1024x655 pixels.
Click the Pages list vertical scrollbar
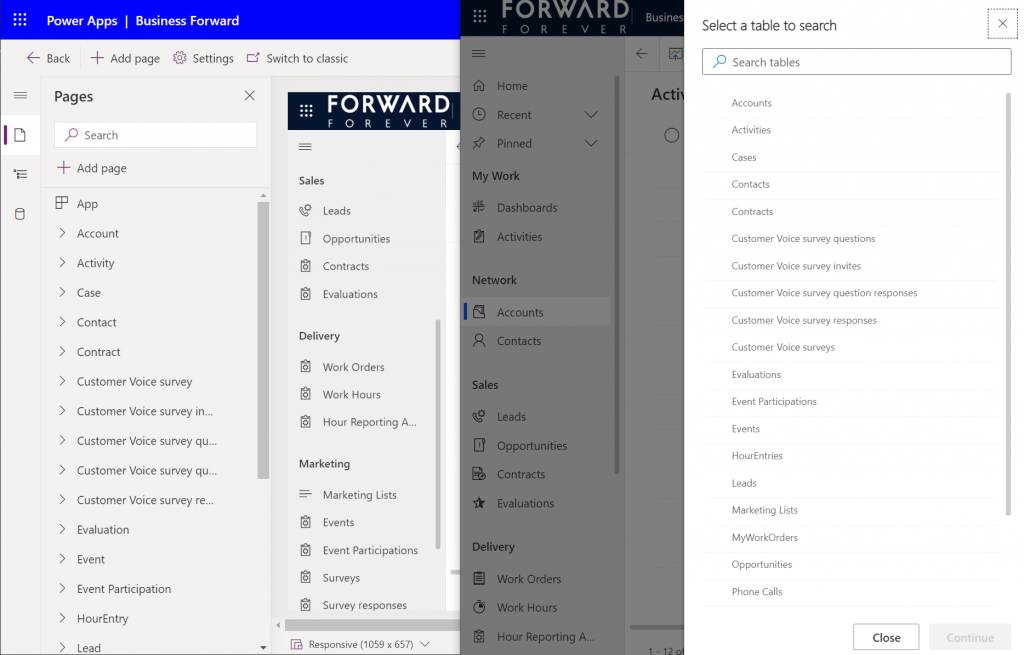tap(263, 340)
